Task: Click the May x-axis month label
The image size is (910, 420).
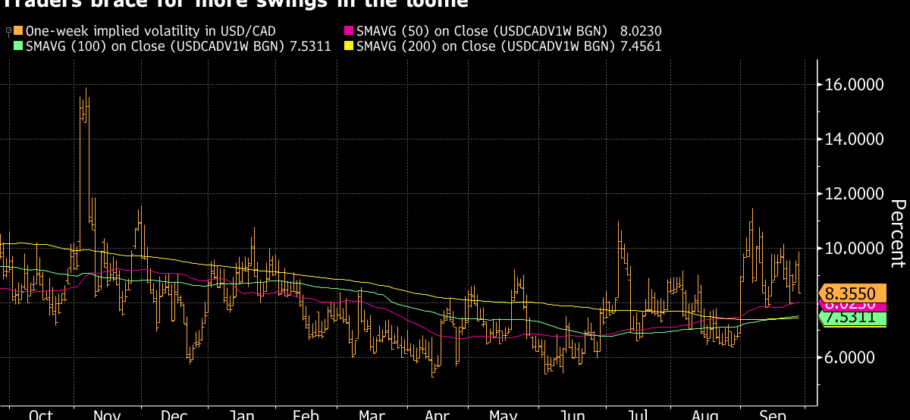Action: click(x=503, y=414)
